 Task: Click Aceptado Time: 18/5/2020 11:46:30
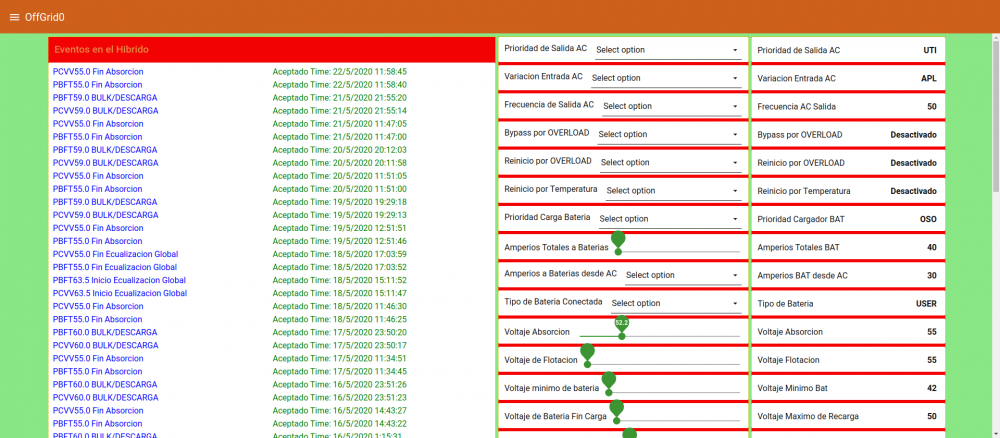pyautogui.click(x=339, y=306)
